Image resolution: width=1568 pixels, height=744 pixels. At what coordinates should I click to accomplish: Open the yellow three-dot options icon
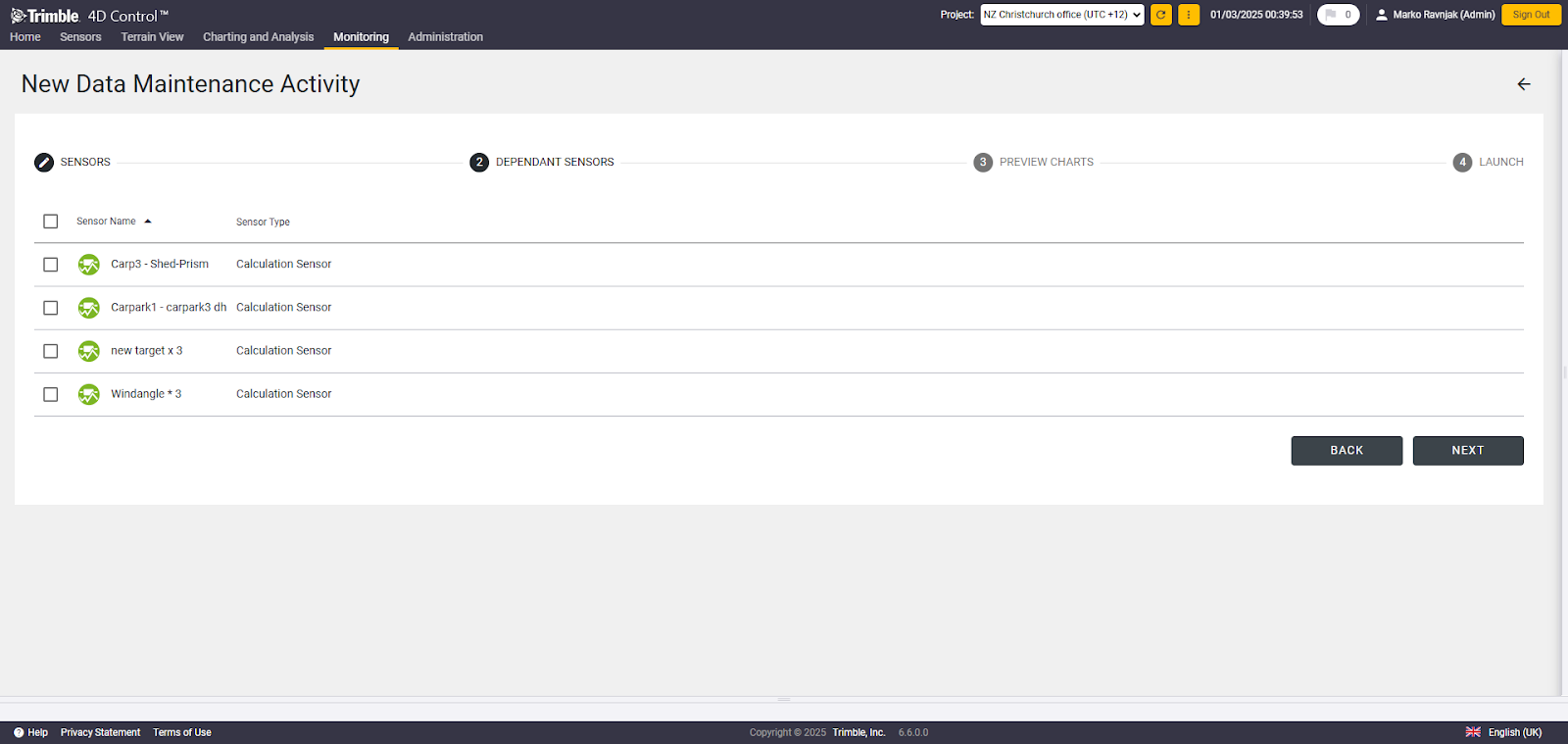click(1189, 15)
